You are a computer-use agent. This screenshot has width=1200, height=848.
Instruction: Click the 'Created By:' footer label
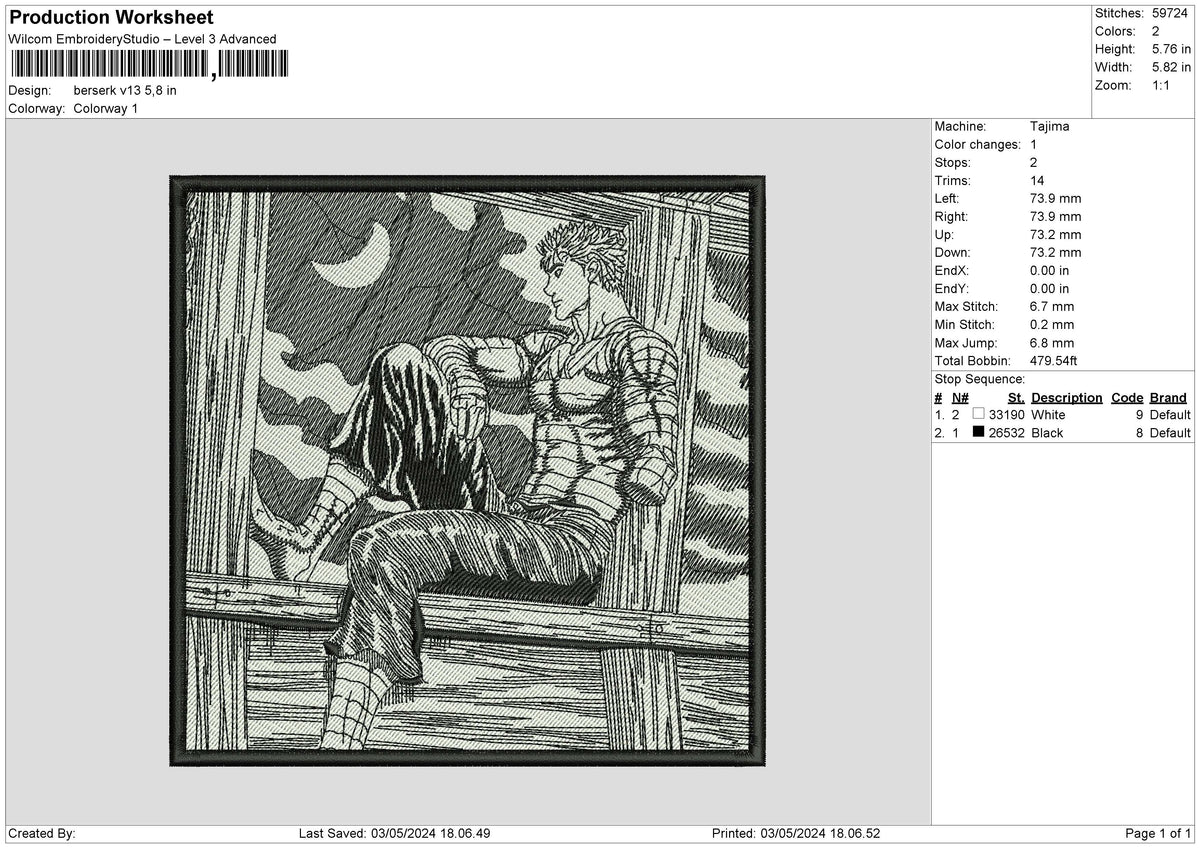point(42,833)
